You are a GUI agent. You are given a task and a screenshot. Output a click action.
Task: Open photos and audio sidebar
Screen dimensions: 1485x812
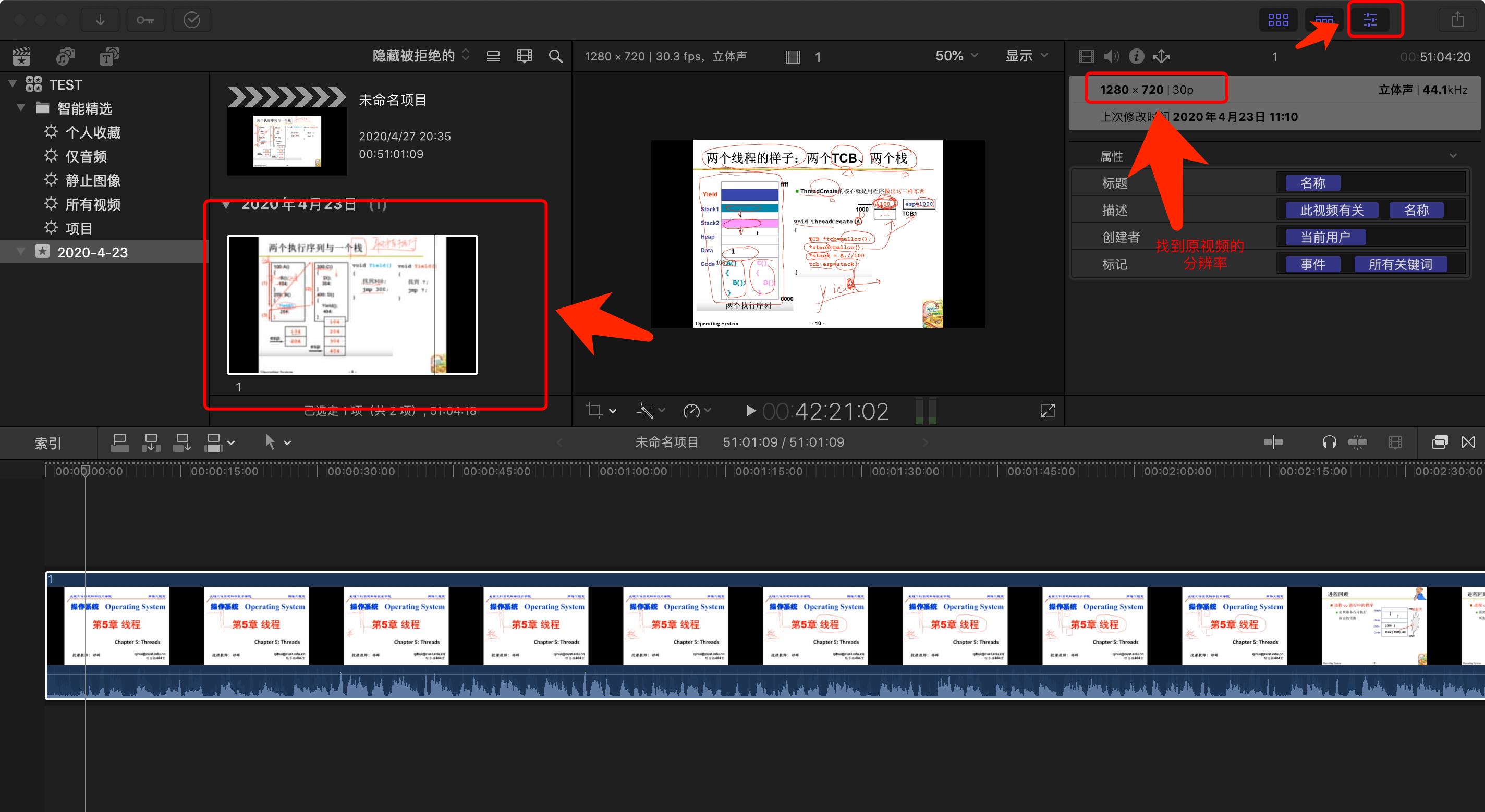click(x=65, y=56)
